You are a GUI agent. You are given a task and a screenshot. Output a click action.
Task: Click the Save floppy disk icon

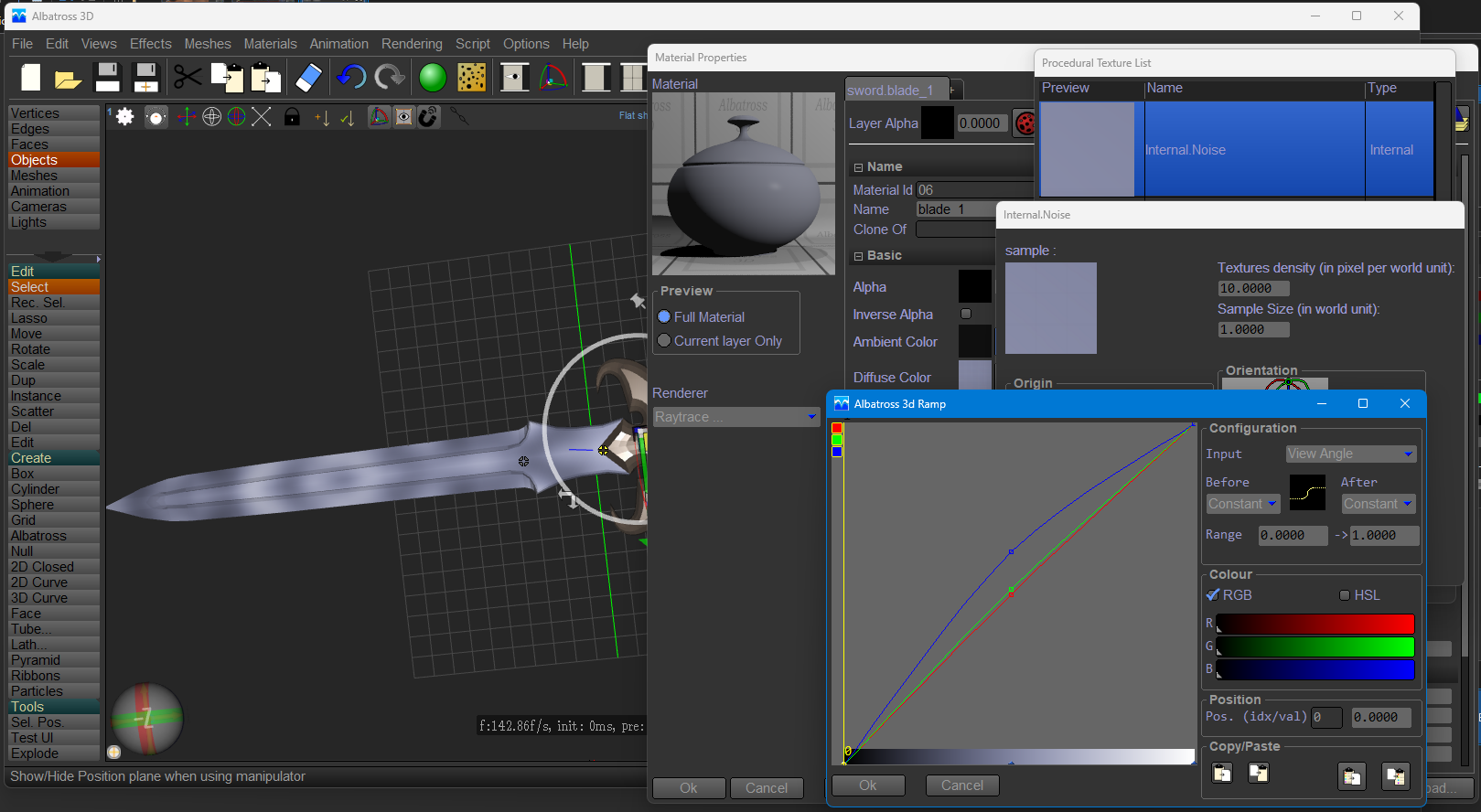(108, 78)
